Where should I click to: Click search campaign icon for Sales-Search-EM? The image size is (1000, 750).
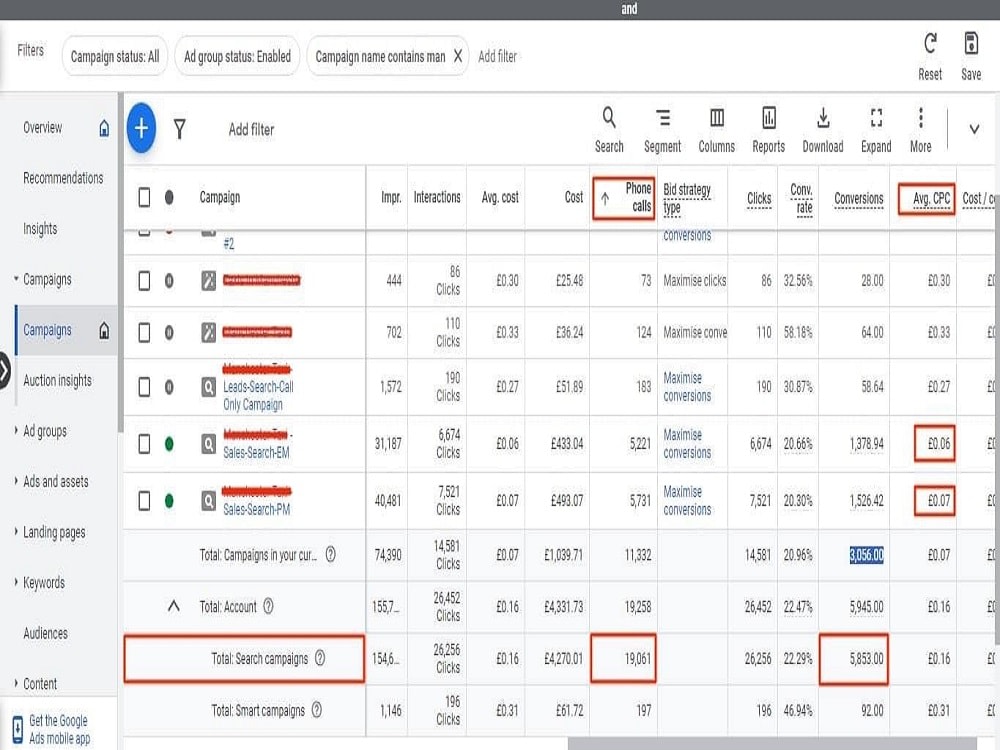(x=209, y=443)
